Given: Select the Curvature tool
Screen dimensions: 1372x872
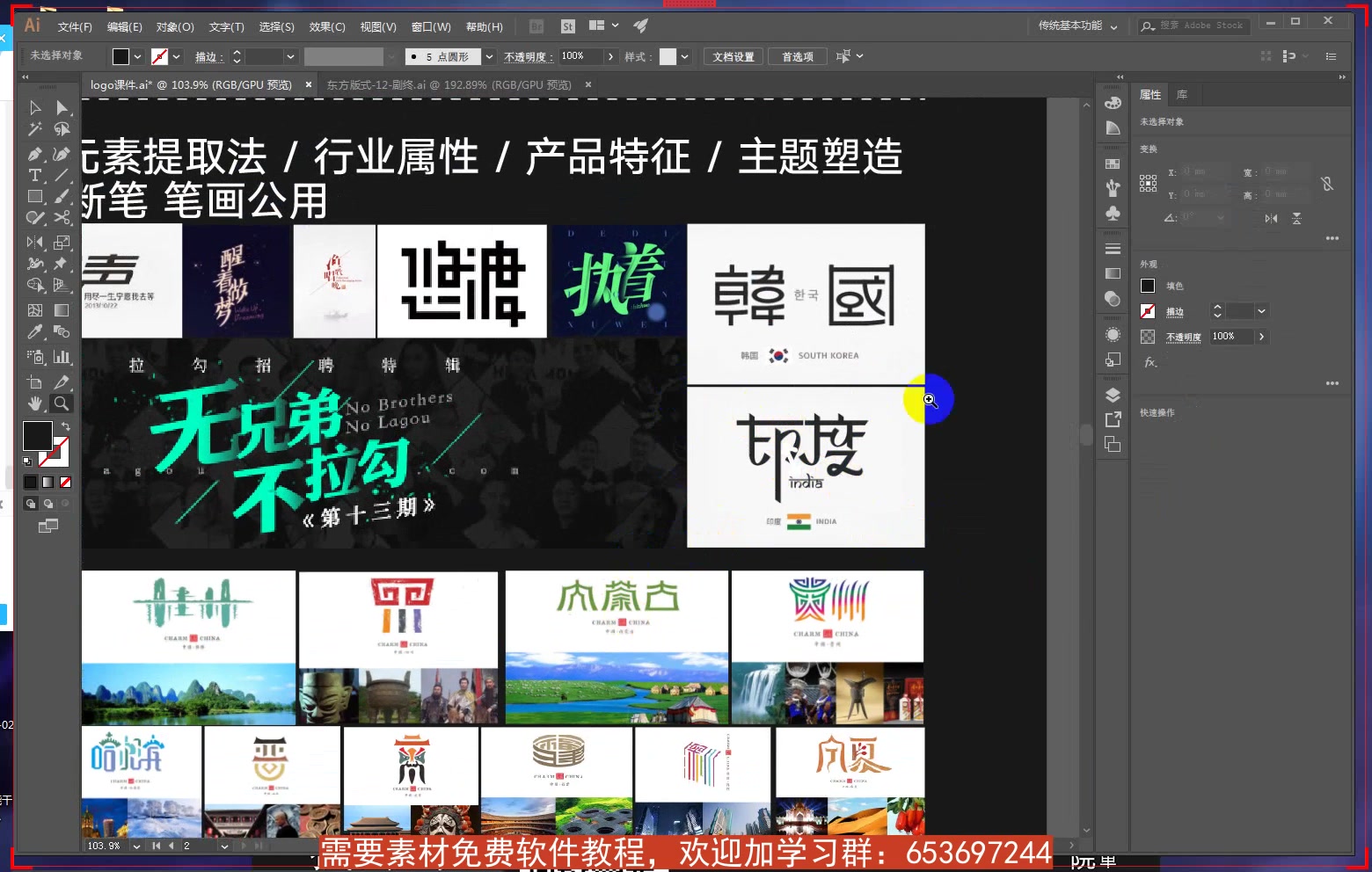Looking at the screenshot, I should 62,154.
